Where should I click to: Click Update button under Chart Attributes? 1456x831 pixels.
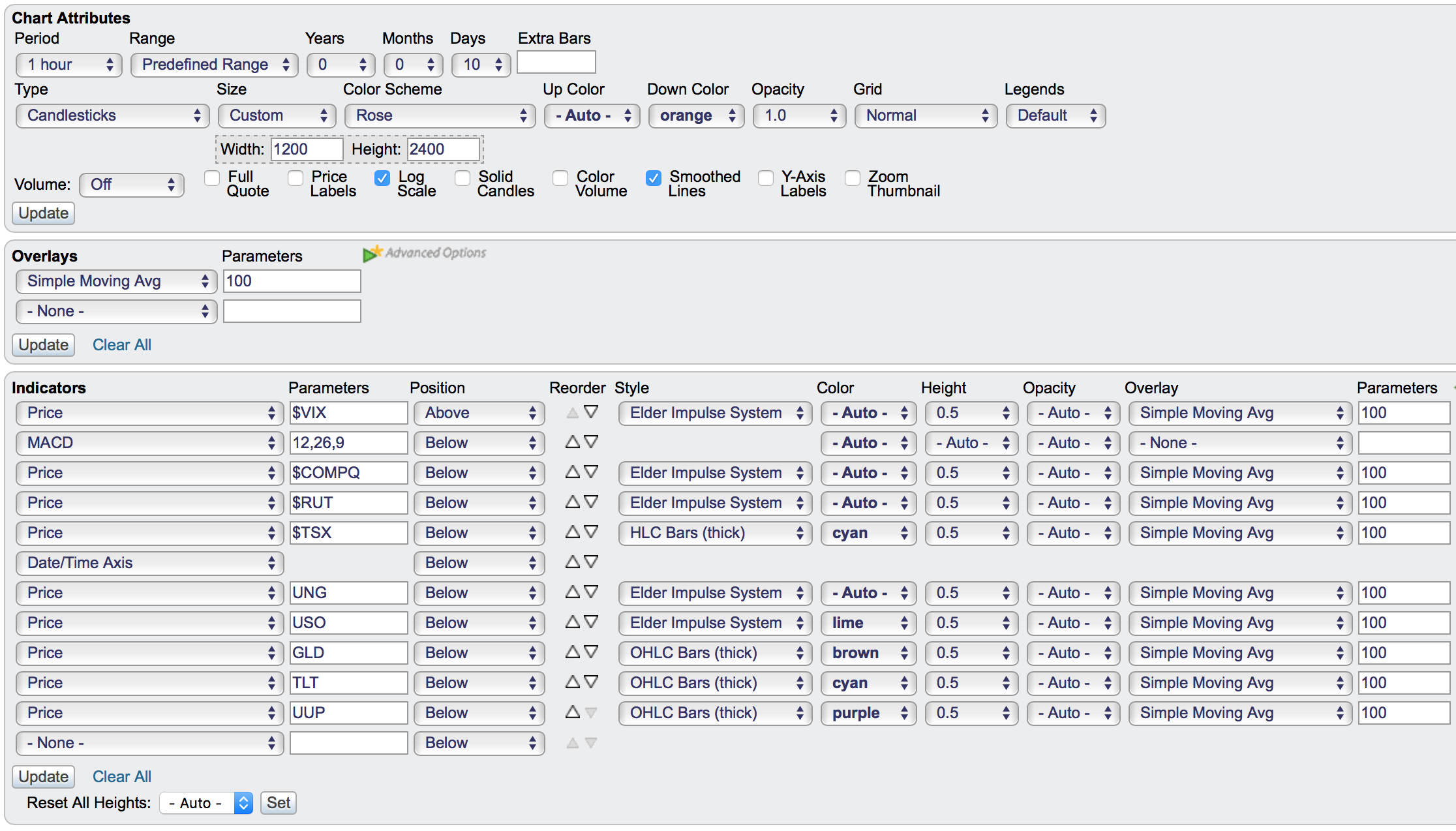(43, 213)
